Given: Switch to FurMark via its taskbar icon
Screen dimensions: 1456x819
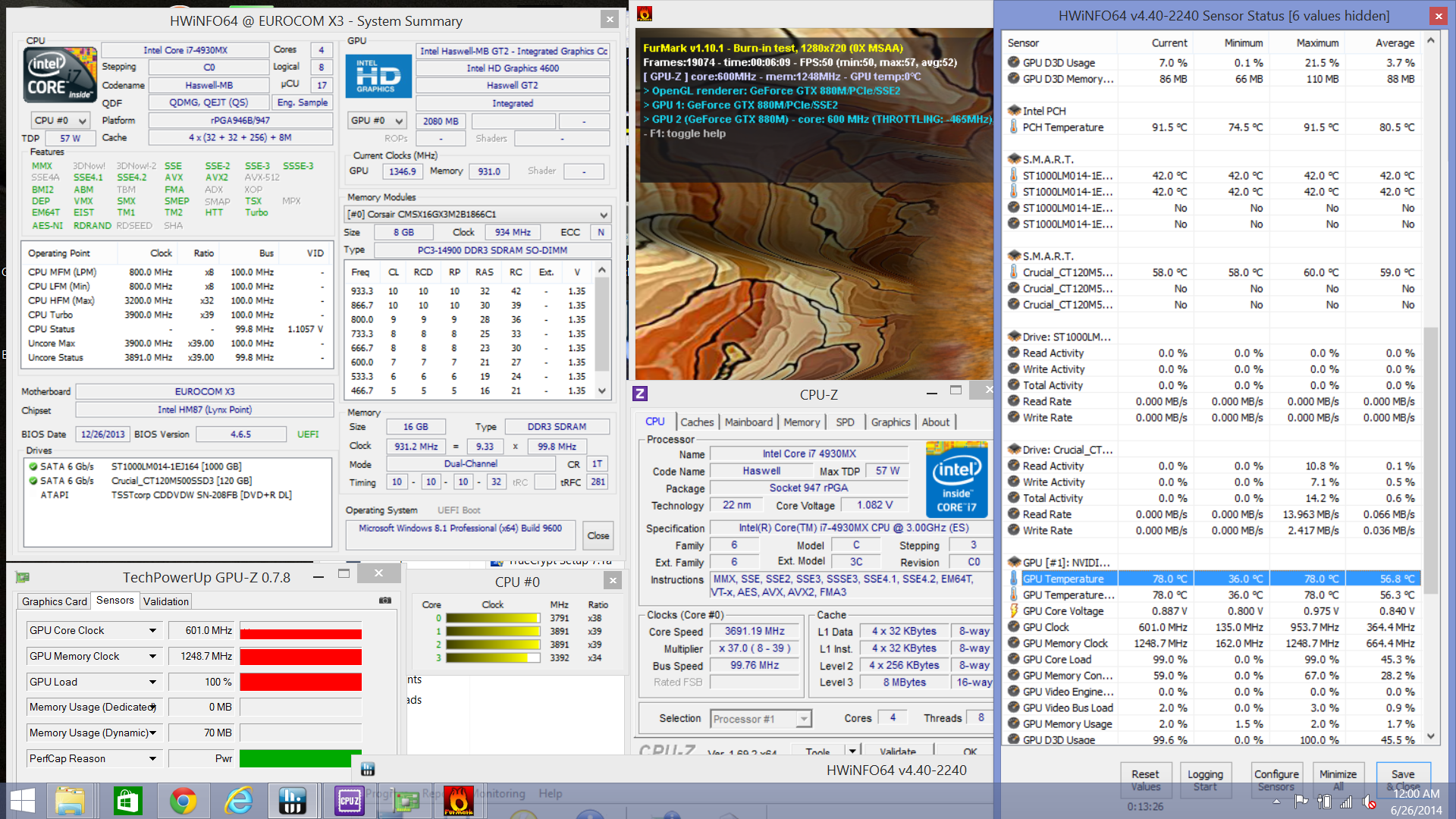Looking at the screenshot, I should tap(459, 801).
